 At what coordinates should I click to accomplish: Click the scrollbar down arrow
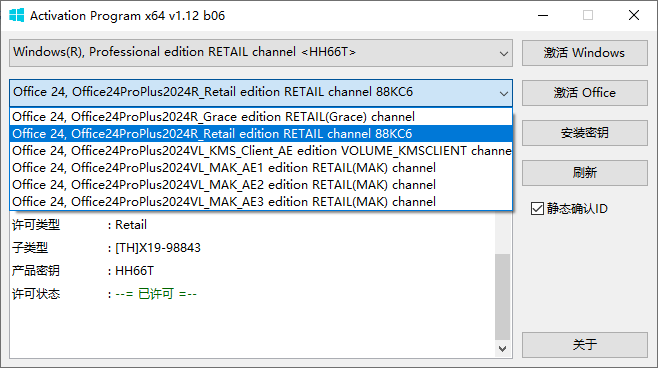[x=502, y=349]
